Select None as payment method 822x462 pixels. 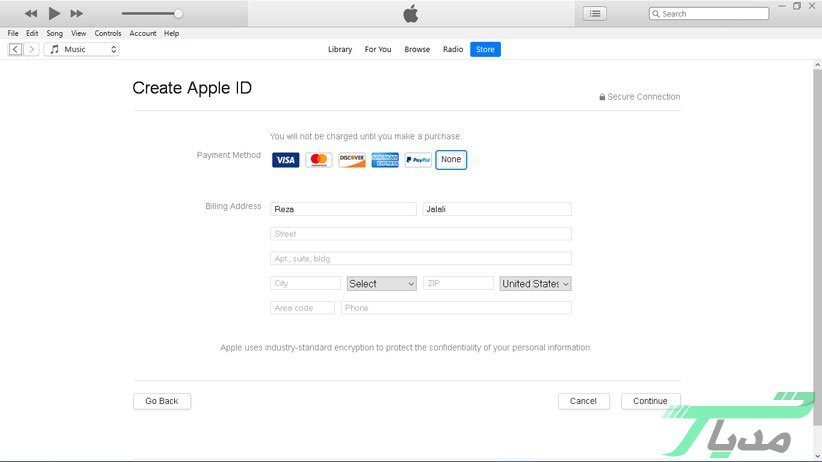coord(451,160)
